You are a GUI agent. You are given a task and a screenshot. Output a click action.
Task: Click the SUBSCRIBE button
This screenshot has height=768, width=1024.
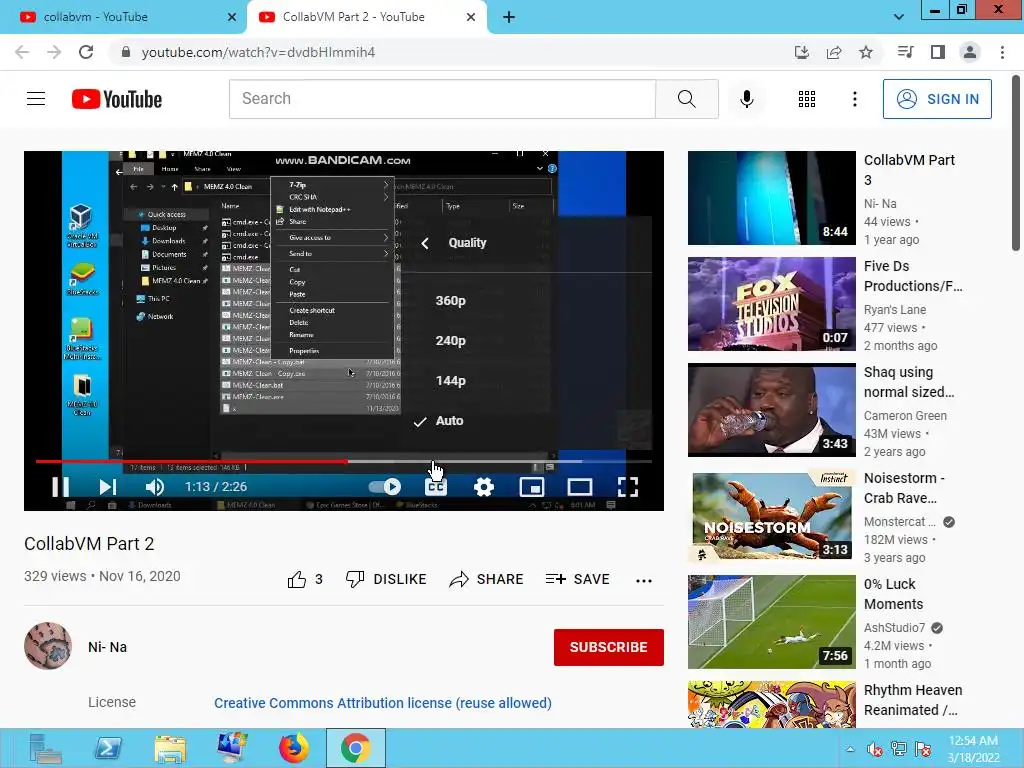(609, 647)
